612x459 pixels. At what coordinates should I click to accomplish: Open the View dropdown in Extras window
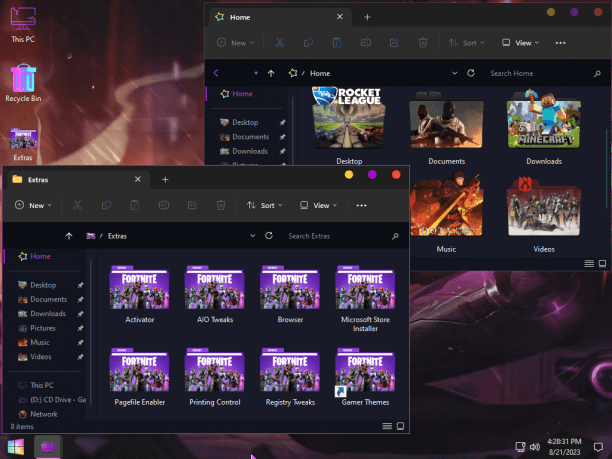coord(318,205)
